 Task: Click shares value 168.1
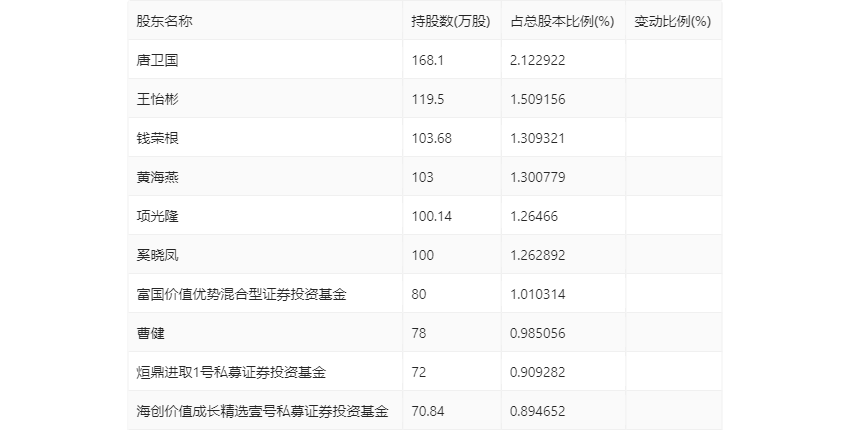tap(428, 60)
